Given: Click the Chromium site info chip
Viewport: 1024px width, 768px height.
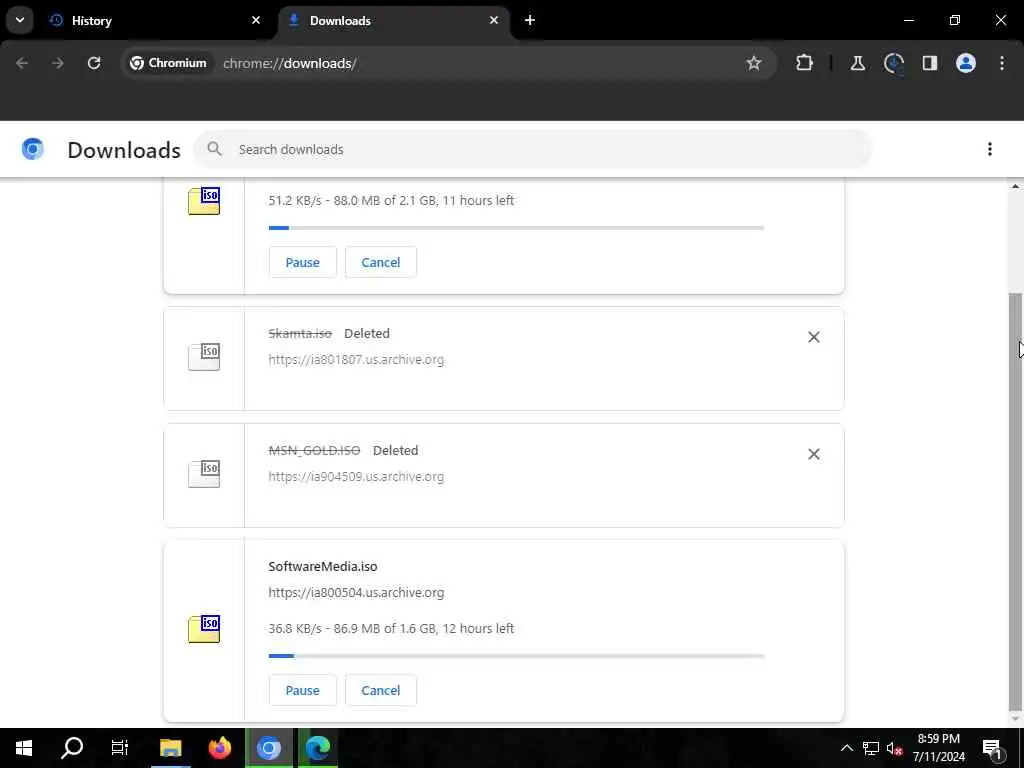Looking at the screenshot, I should pos(168,63).
